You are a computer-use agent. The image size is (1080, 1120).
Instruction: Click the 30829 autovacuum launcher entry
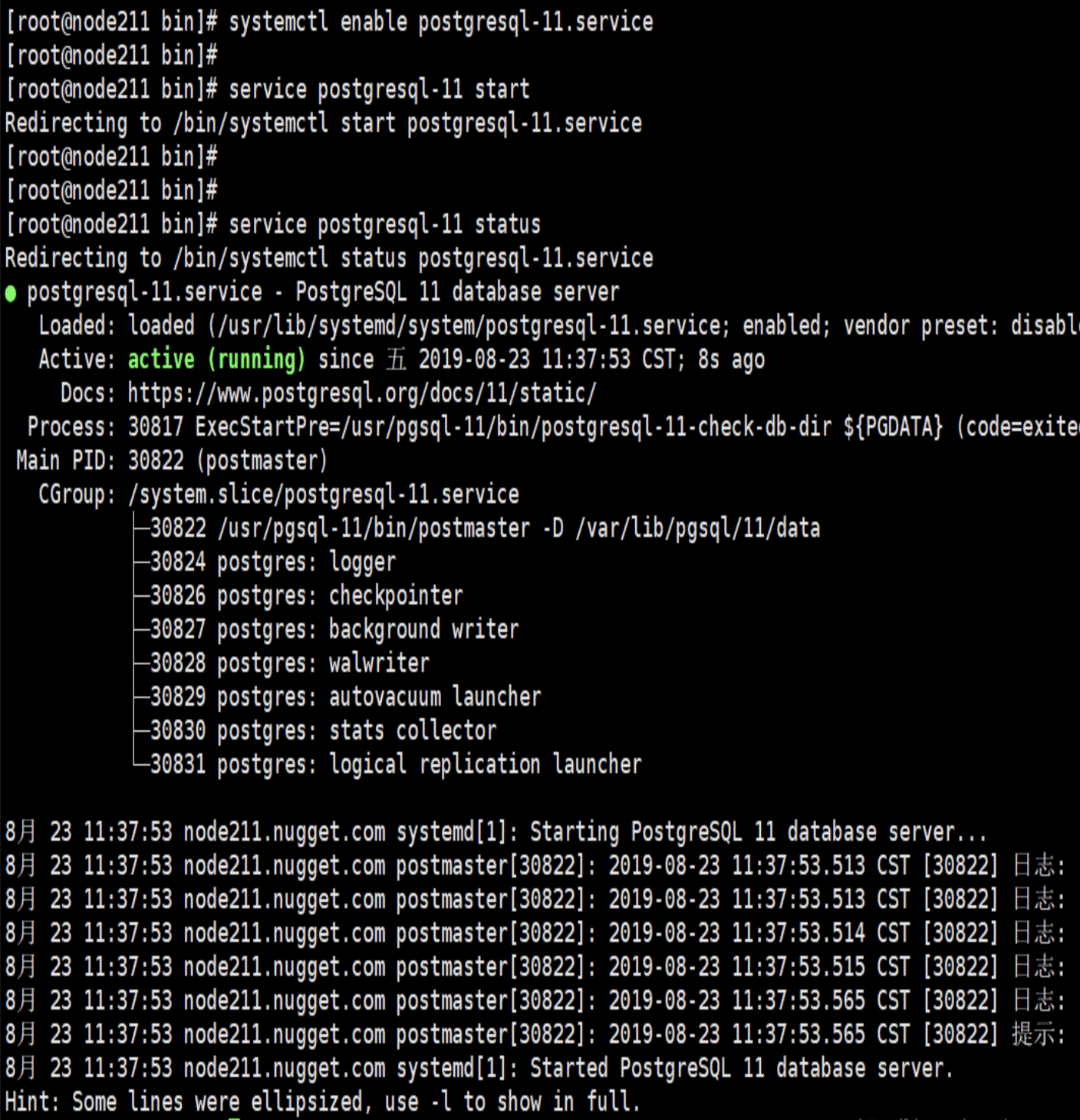tap(346, 697)
